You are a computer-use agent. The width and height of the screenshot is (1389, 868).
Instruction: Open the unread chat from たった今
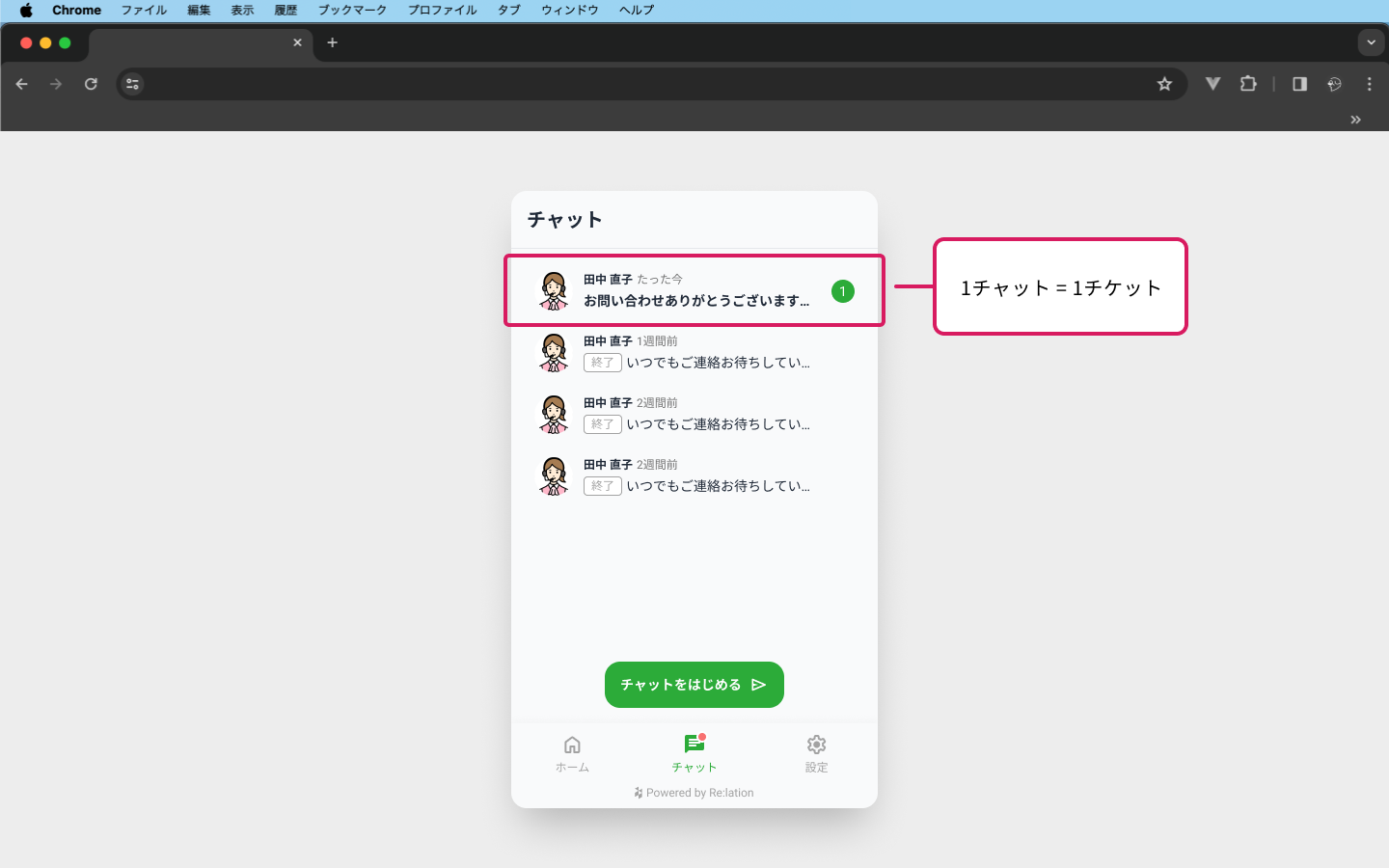click(694, 290)
